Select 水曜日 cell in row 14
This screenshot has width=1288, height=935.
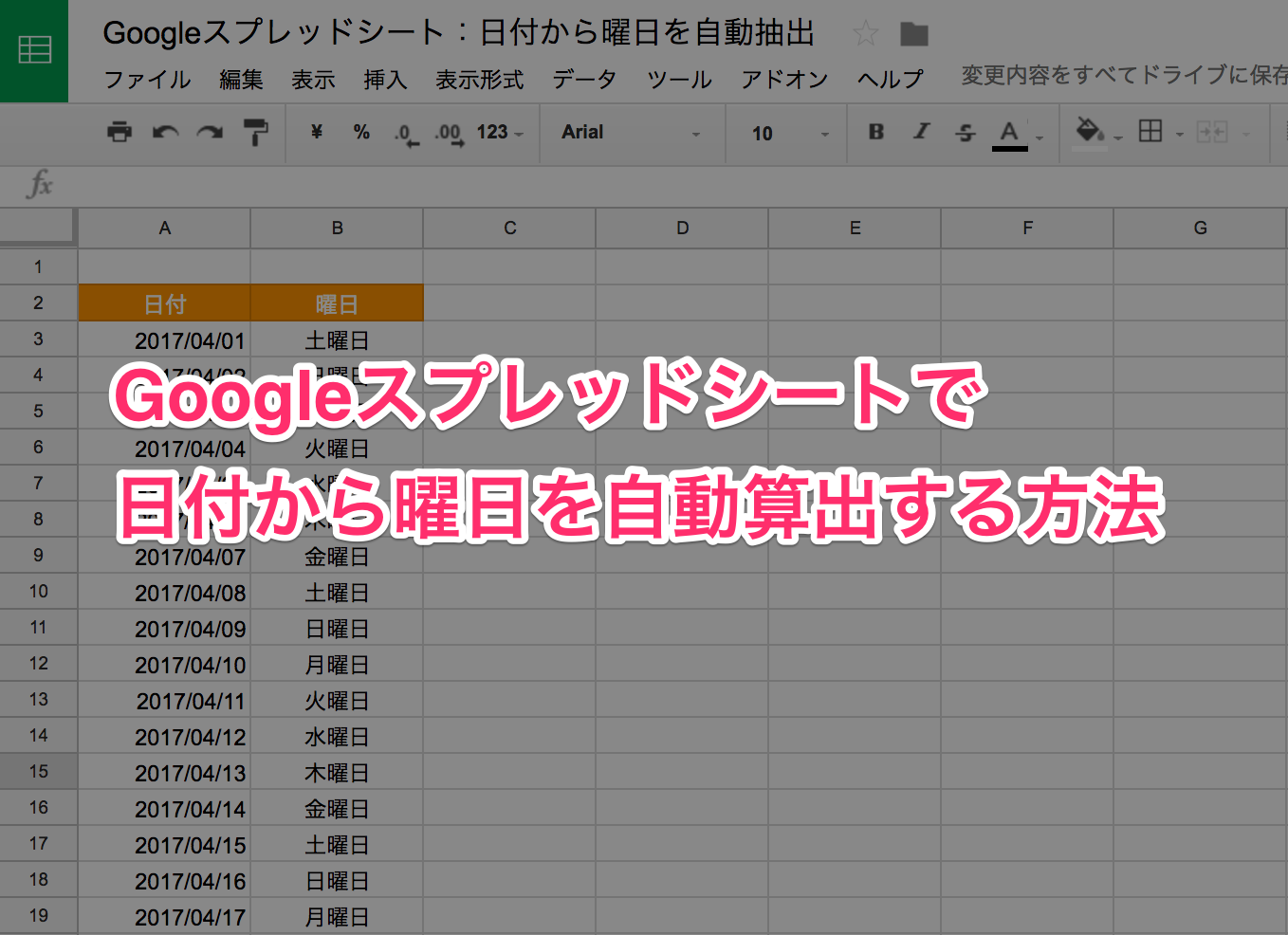tap(337, 736)
